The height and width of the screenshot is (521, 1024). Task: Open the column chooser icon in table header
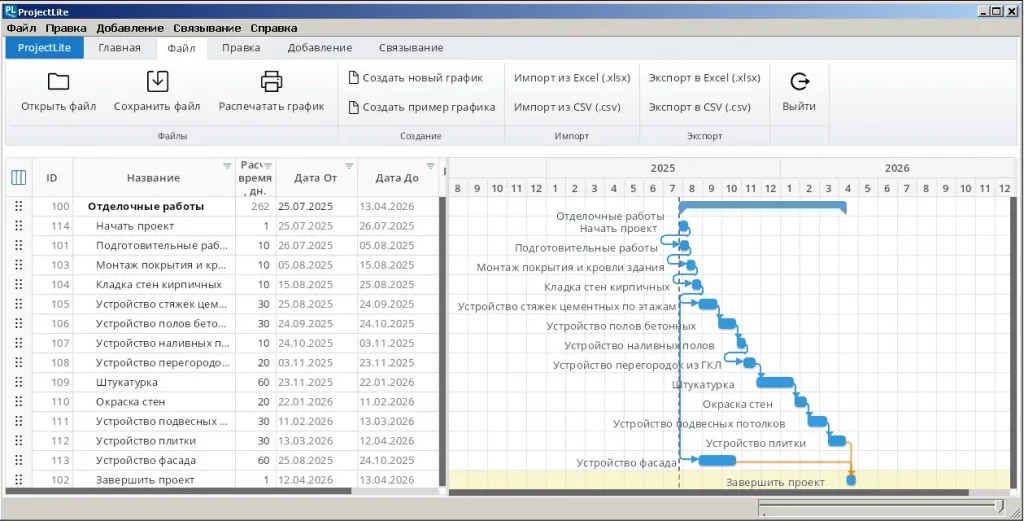point(18,177)
